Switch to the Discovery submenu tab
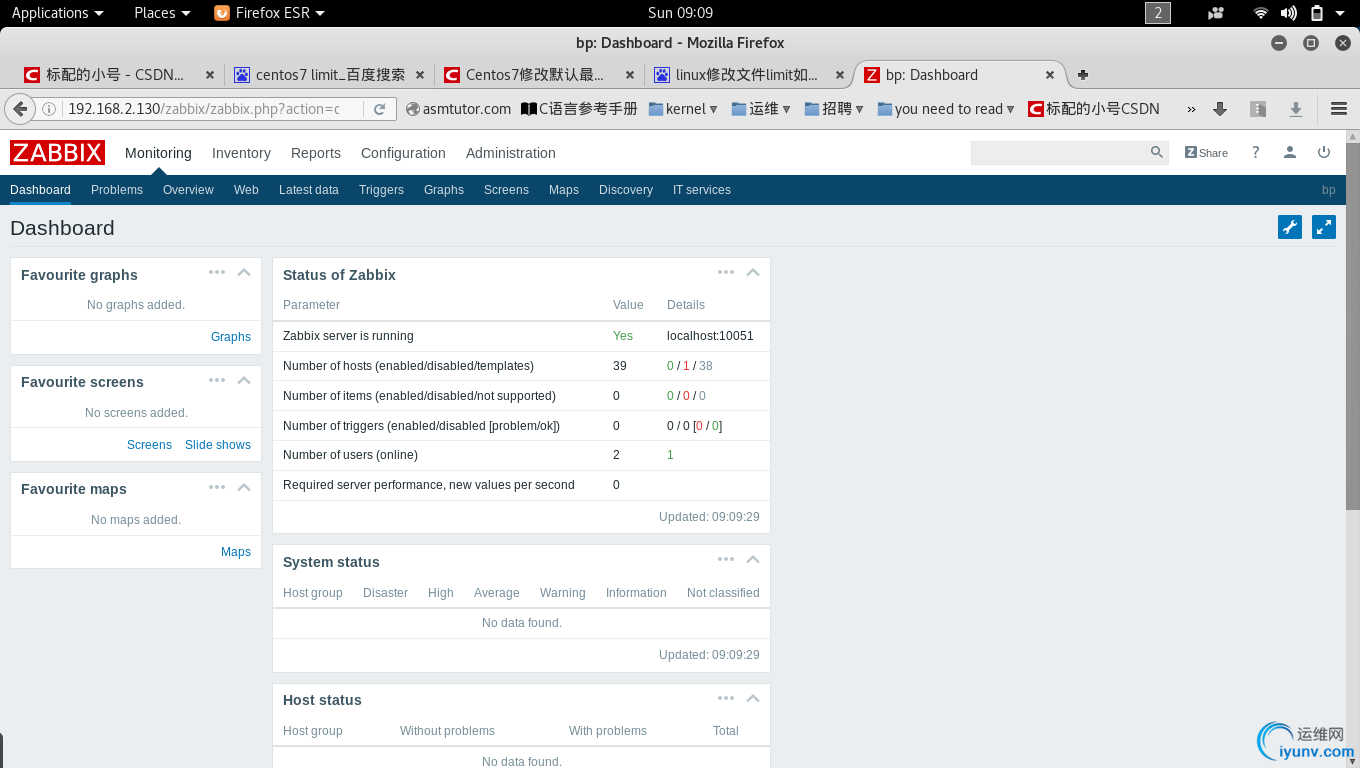 [x=626, y=190]
